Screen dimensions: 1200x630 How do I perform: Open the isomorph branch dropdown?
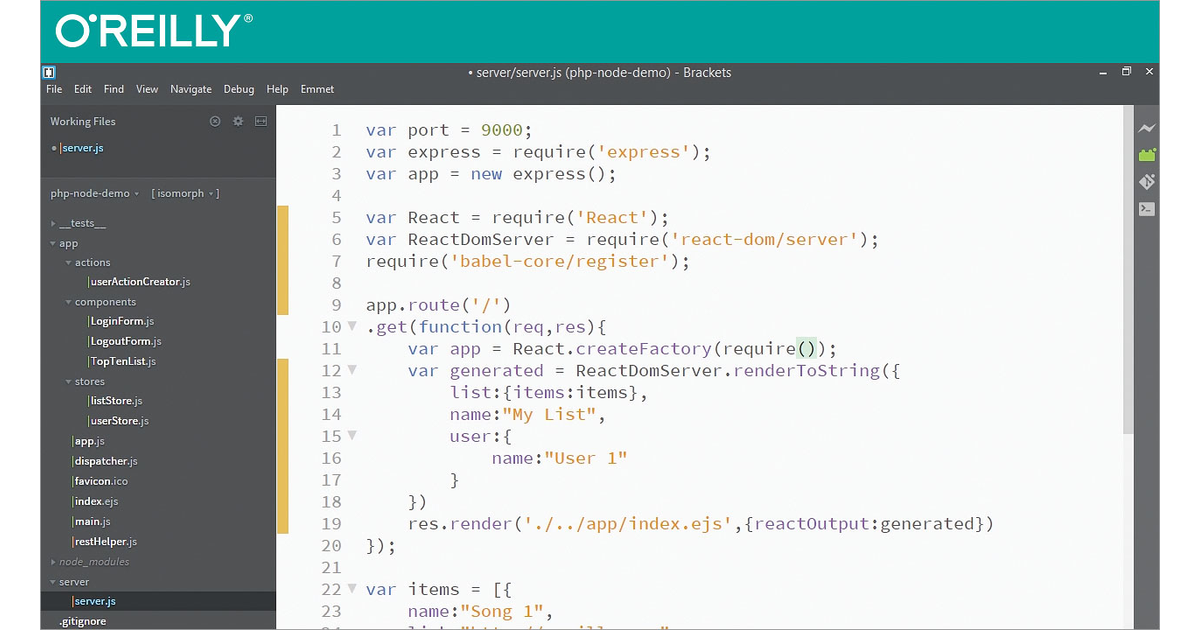(x=185, y=193)
